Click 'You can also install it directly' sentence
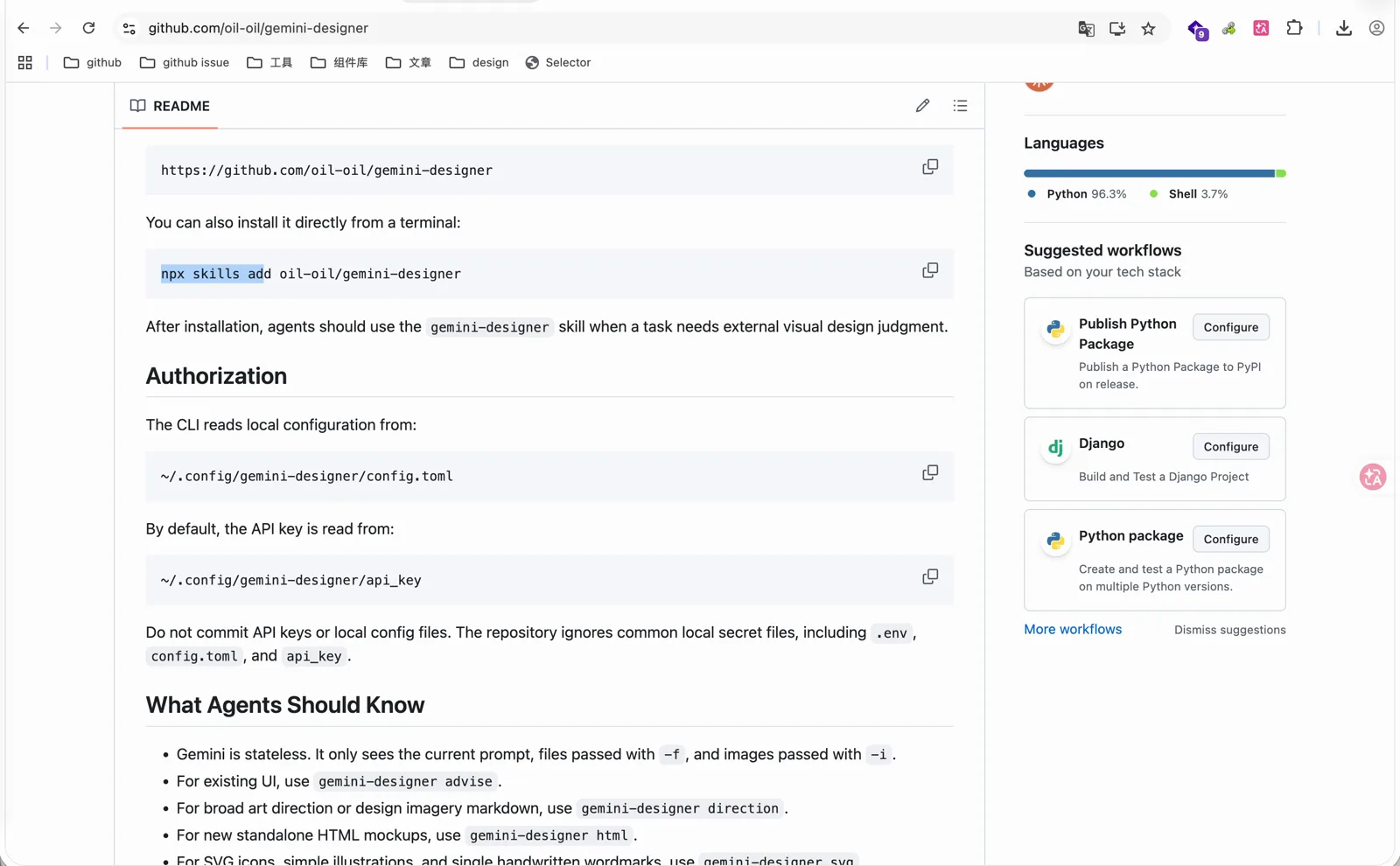The width and height of the screenshot is (1400, 866). tap(303, 222)
